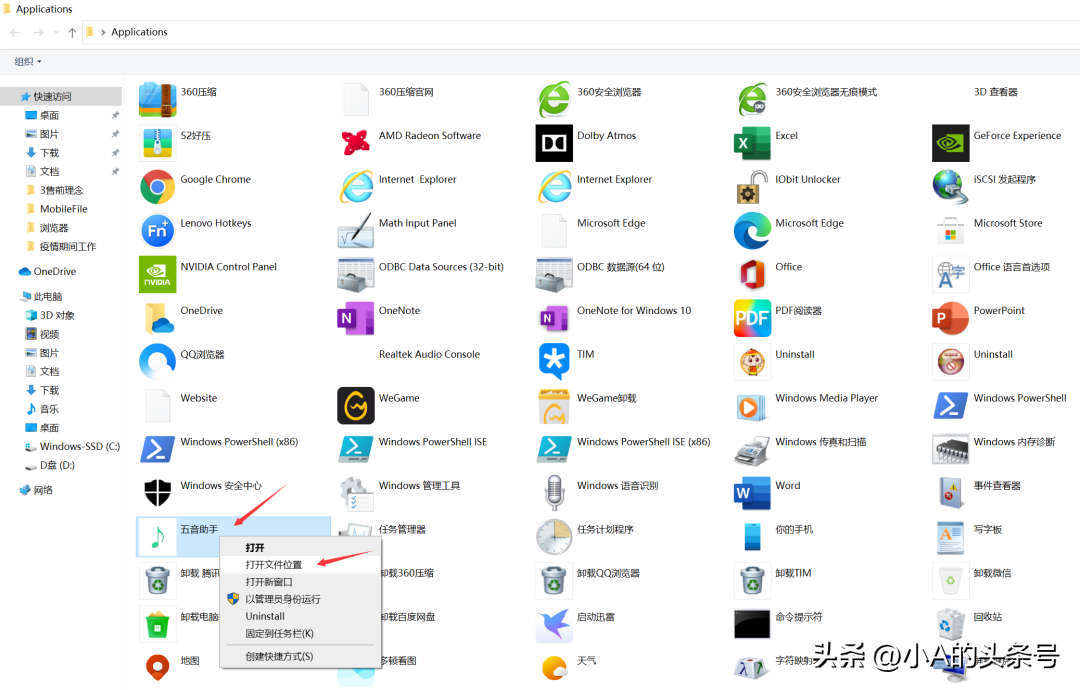The height and width of the screenshot is (690, 1080).
Task: Launch the AMD Radeon Software icon
Action: [356, 143]
